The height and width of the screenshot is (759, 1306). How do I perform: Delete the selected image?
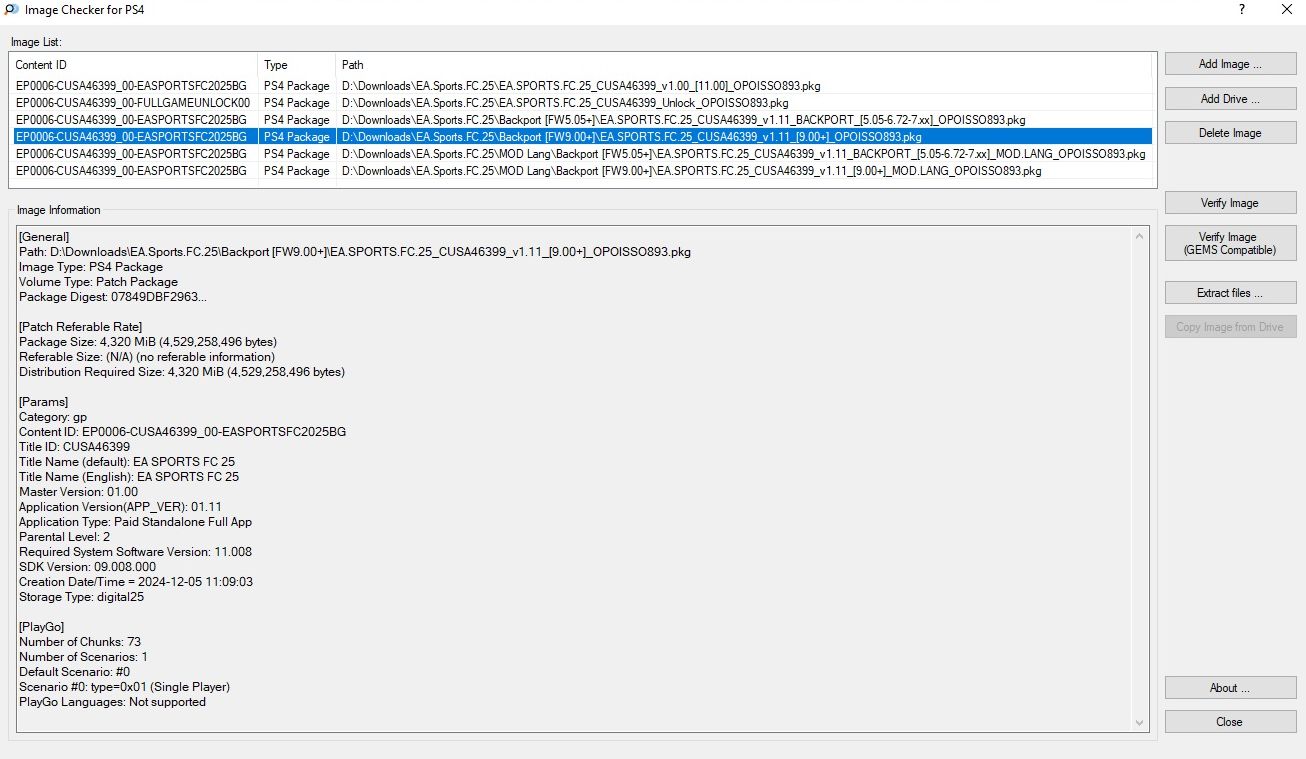click(x=1230, y=133)
